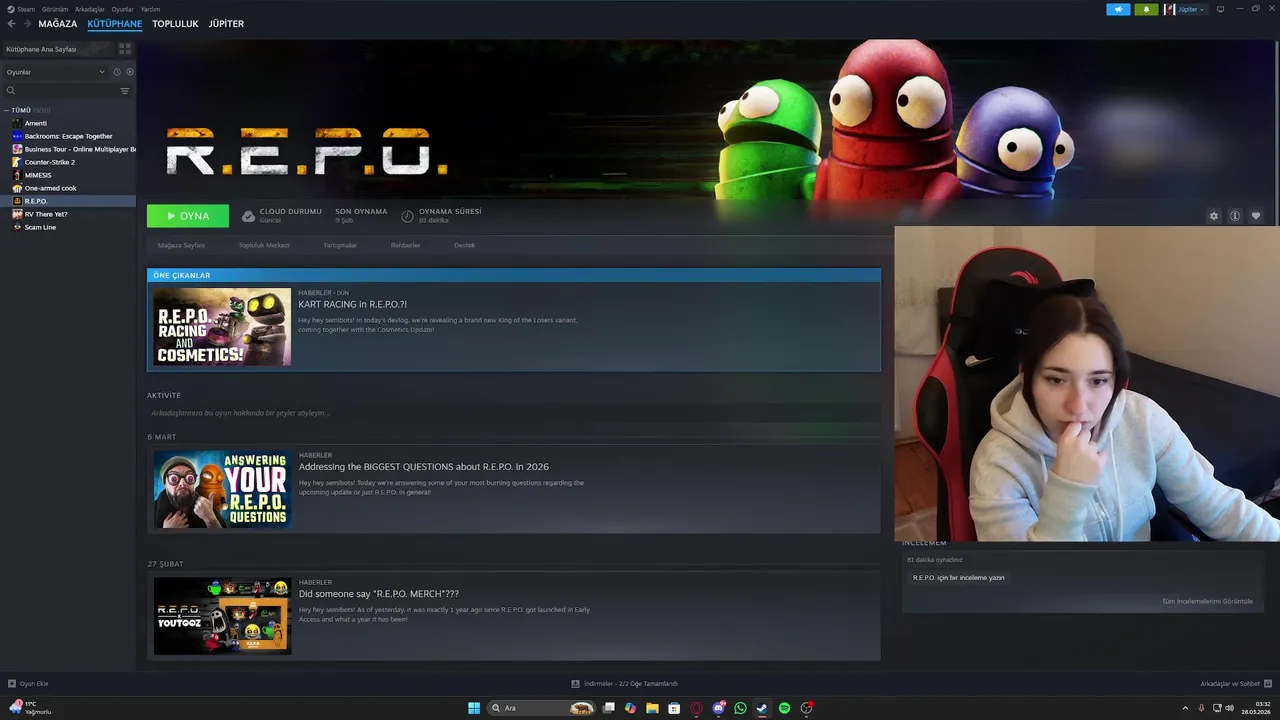Open Steam notifications bell button
The width and height of the screenshot is (1280, 720).
[x=1146, y=9]
